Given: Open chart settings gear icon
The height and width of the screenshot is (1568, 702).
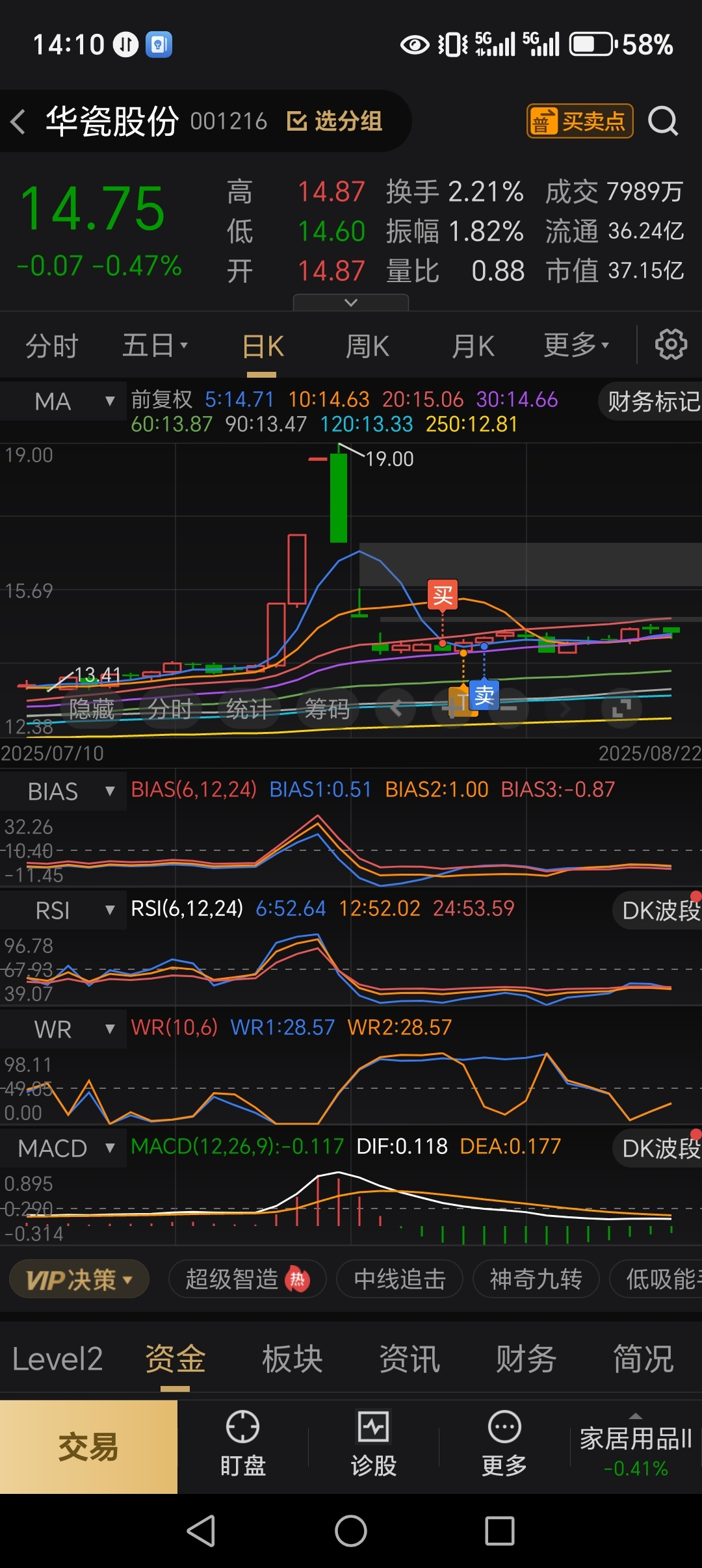Looking at the screenshot, I should 671,345.
